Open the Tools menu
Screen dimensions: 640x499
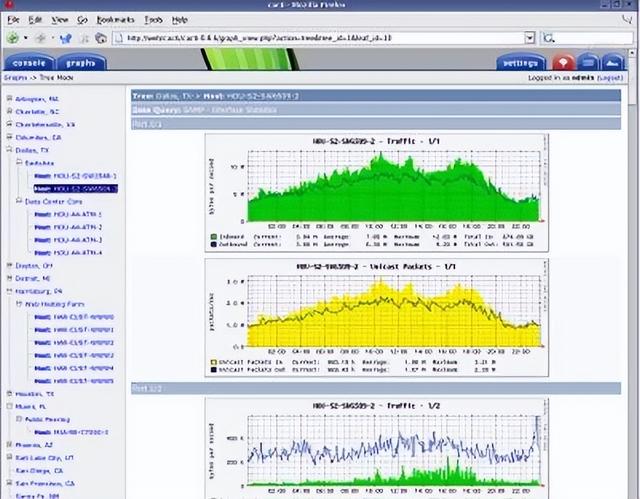[153, 20]
